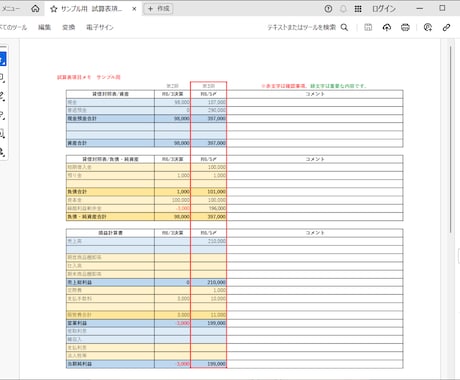Close the サンプル用 試算表 document tab
The width and height of the screenshot is (460, 380).
coord(134,9)
